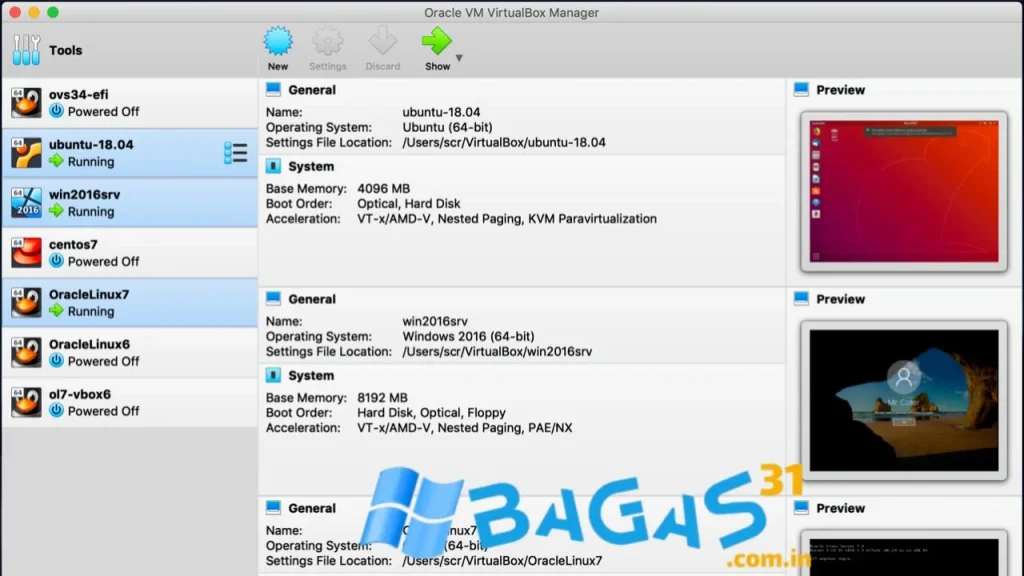Click the Discard toolbar icon
Viewport: 1024px width, 576px height.
tap(382, 42)
